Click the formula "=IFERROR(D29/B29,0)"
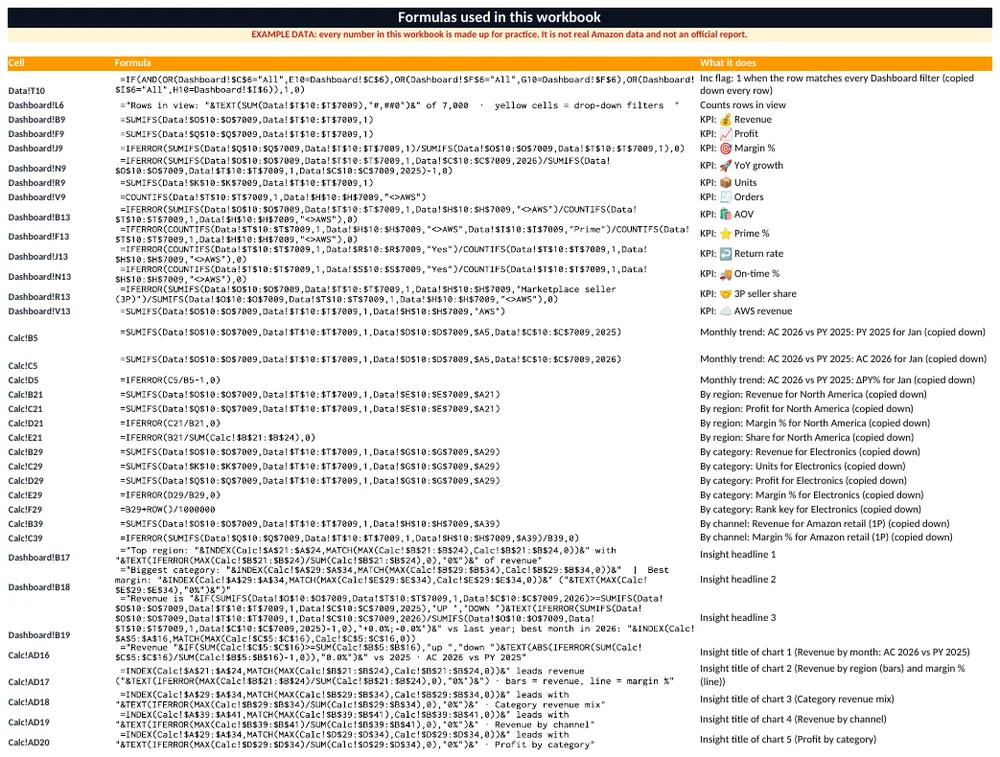The width and height of the screenshot is (1000, 757). tap(170, 495)
